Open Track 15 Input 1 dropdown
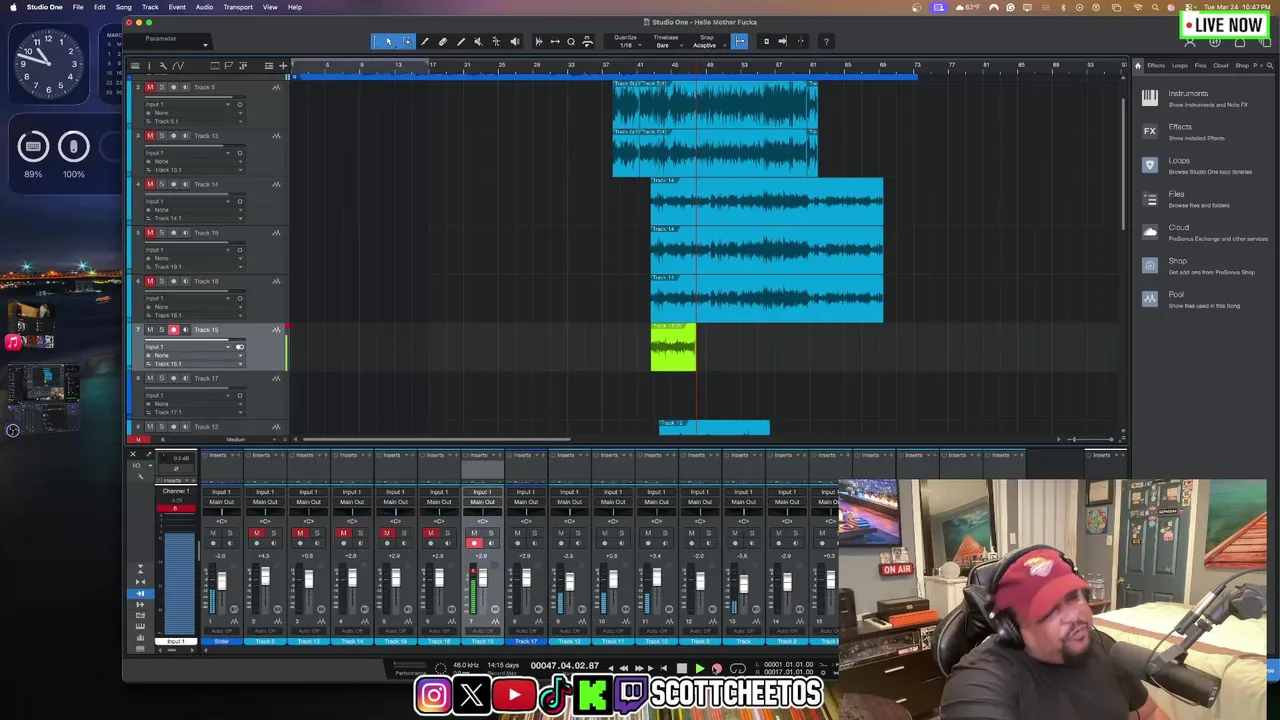This screenshot has width=1280, height=720. point(192,347)
